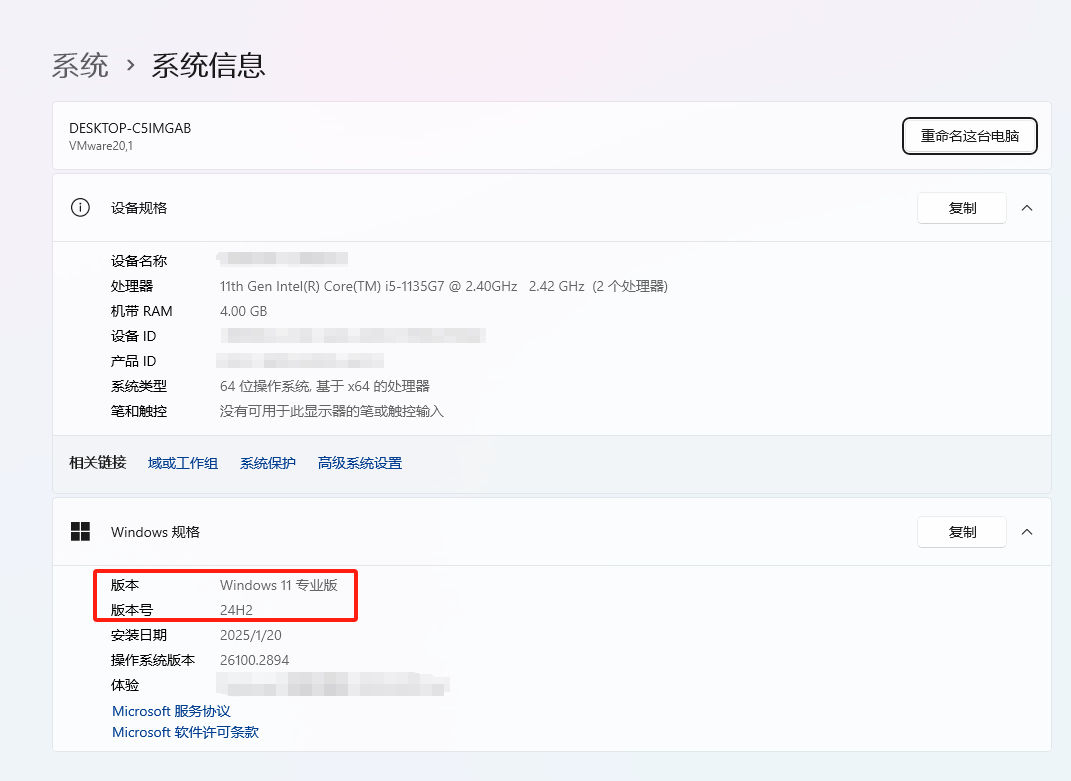Click the 机带 RAM label
The height and width of the screenshot is (781, 1071).
point(141,312)
